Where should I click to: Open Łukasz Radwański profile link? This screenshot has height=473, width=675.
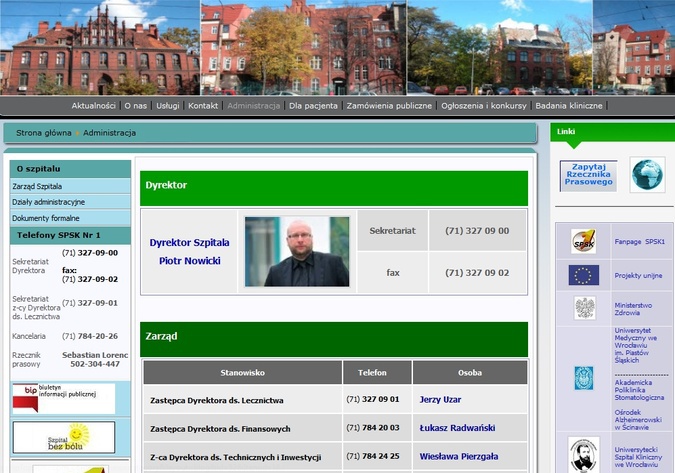[x=457, y=428]
